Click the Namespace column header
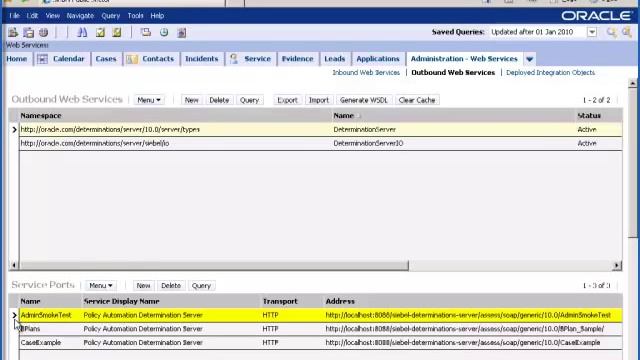The width and height of the screenshot is (640, 360). 41,116
